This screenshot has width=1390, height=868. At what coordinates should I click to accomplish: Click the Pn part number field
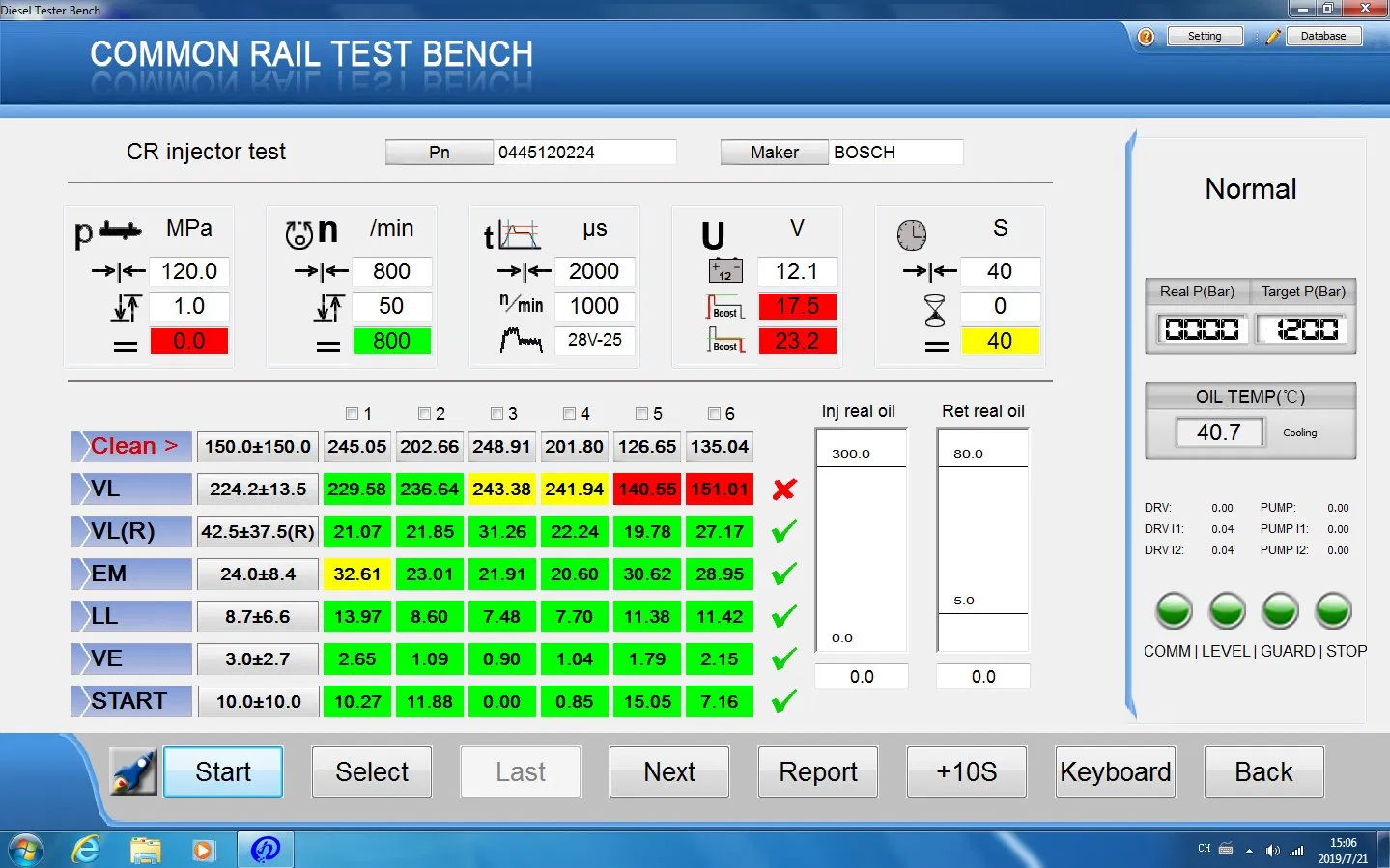click(x=584, y=153)
